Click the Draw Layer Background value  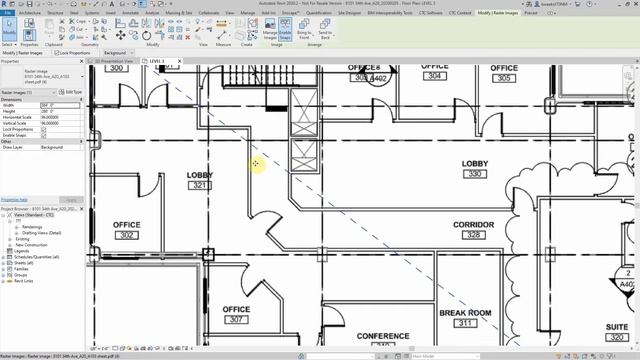coord(60,147)
